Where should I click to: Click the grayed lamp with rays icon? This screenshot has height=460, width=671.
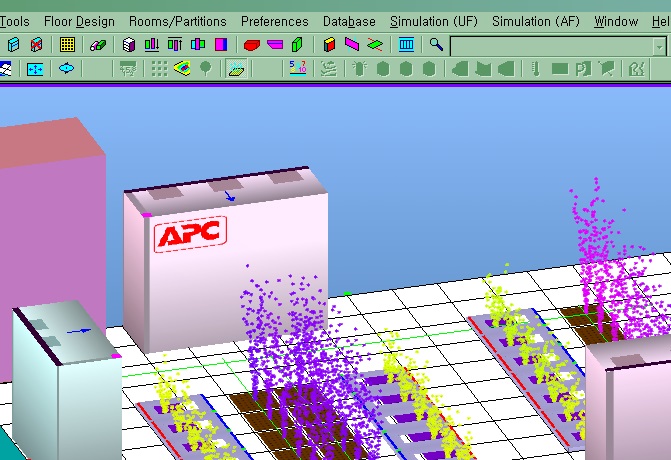tap(360, 68)
